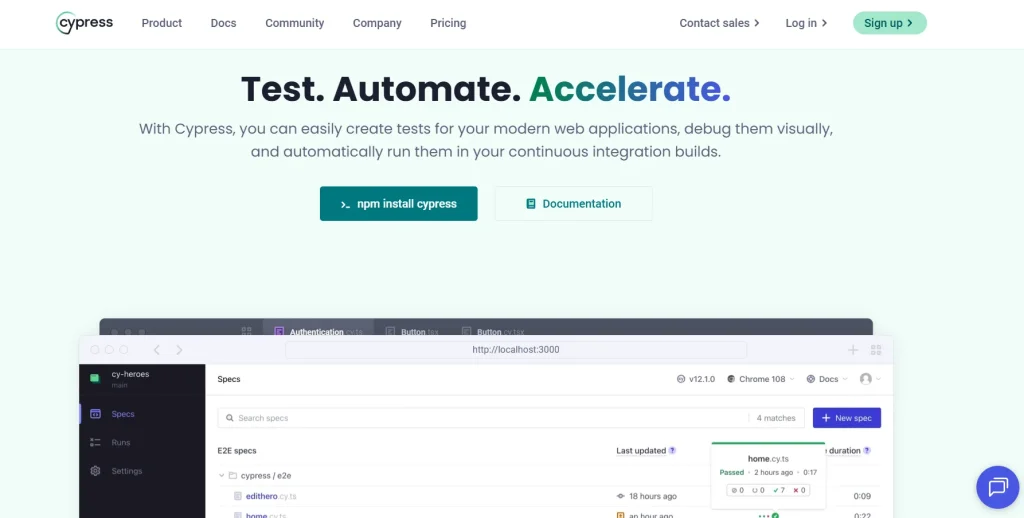Click the cy-heroes project name
The height and width of the screenshot is (518, 1024).
tap(131, 374)
